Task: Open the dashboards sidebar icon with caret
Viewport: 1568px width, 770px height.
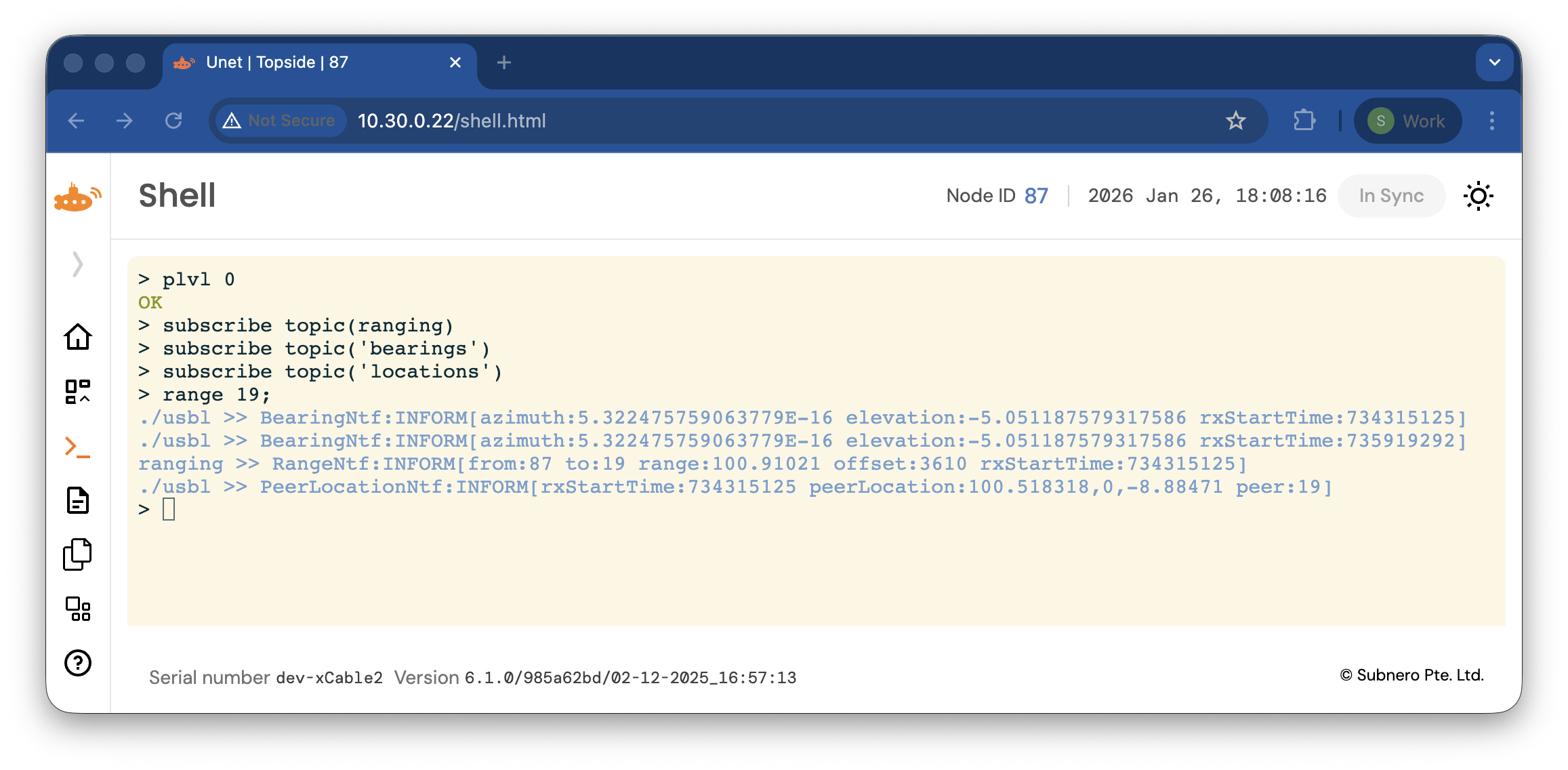Action: pyautogui.click(x=78, y=392)
